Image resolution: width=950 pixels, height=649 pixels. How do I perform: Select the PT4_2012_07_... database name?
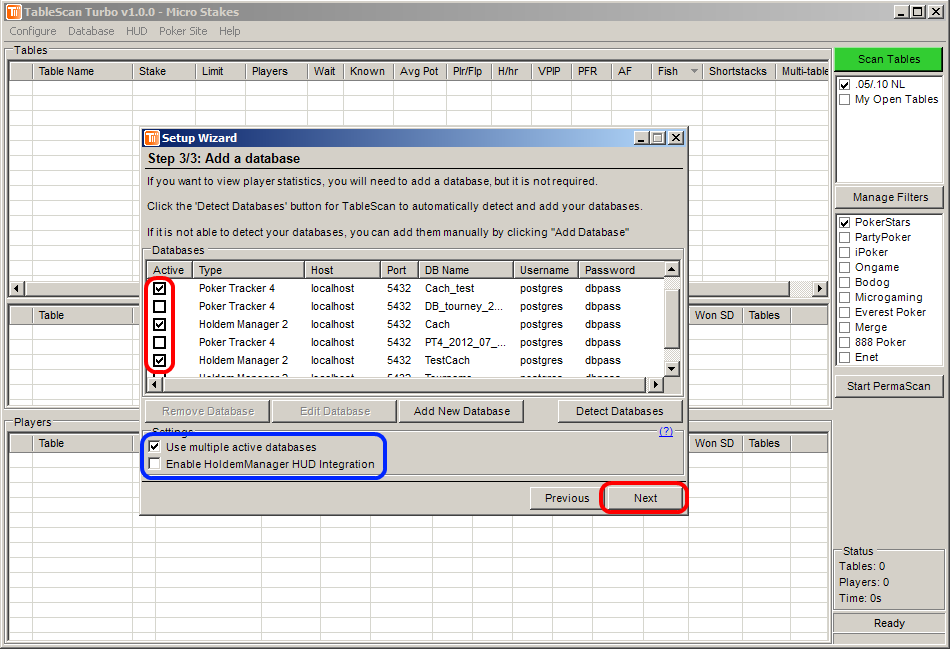point(465,342)
